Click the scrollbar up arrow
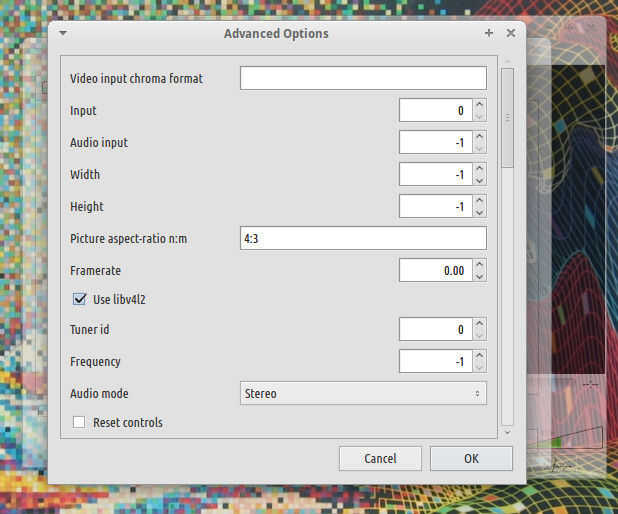 pos(508,61)
